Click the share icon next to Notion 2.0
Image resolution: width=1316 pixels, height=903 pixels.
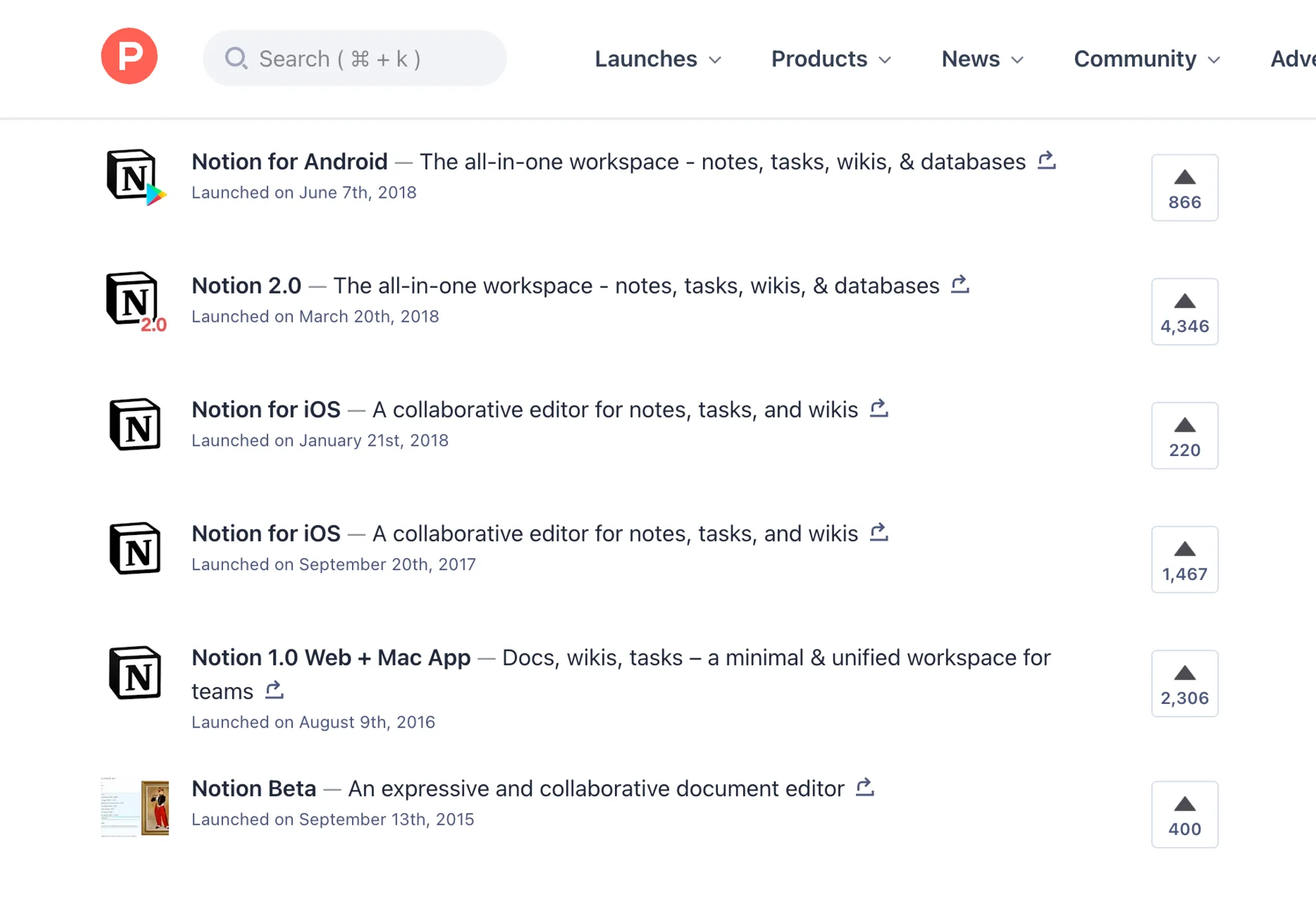[x=959, y=284]
